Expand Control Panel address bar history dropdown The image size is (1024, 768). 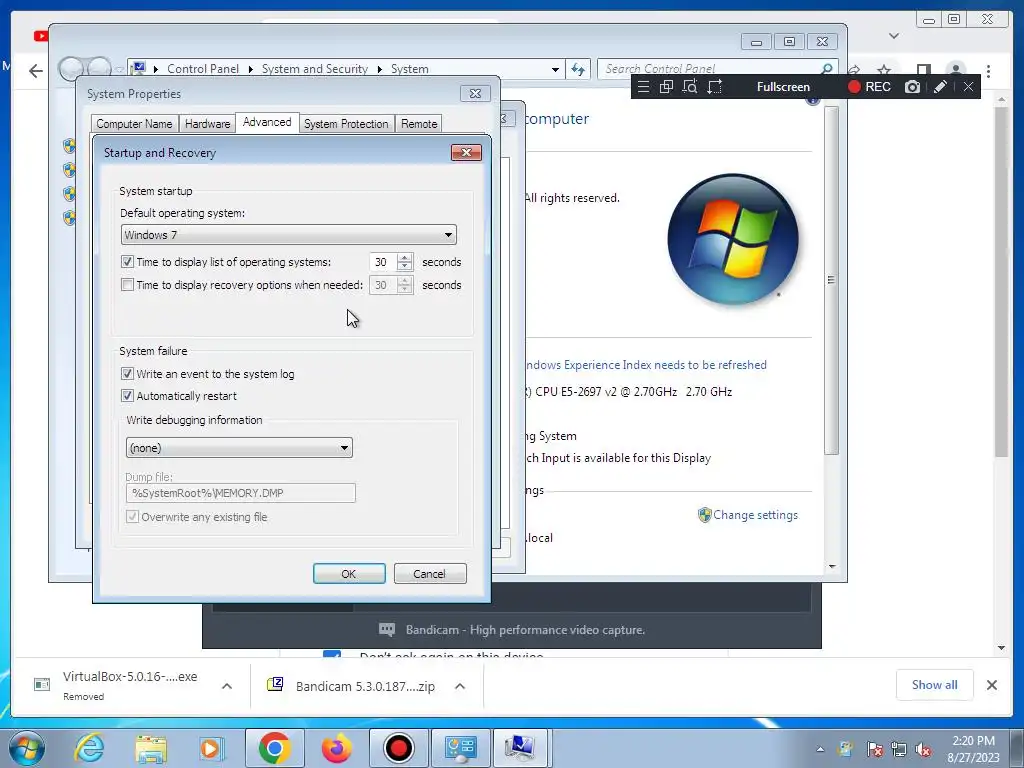coord(555,69)
